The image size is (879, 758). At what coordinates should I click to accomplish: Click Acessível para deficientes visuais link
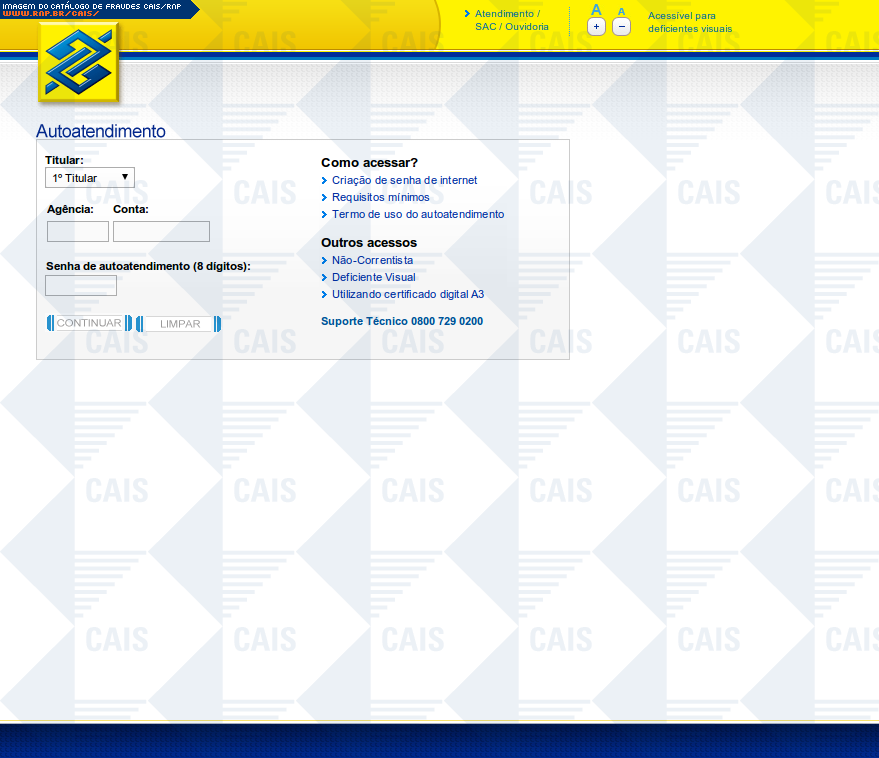[x=689, y=22]
